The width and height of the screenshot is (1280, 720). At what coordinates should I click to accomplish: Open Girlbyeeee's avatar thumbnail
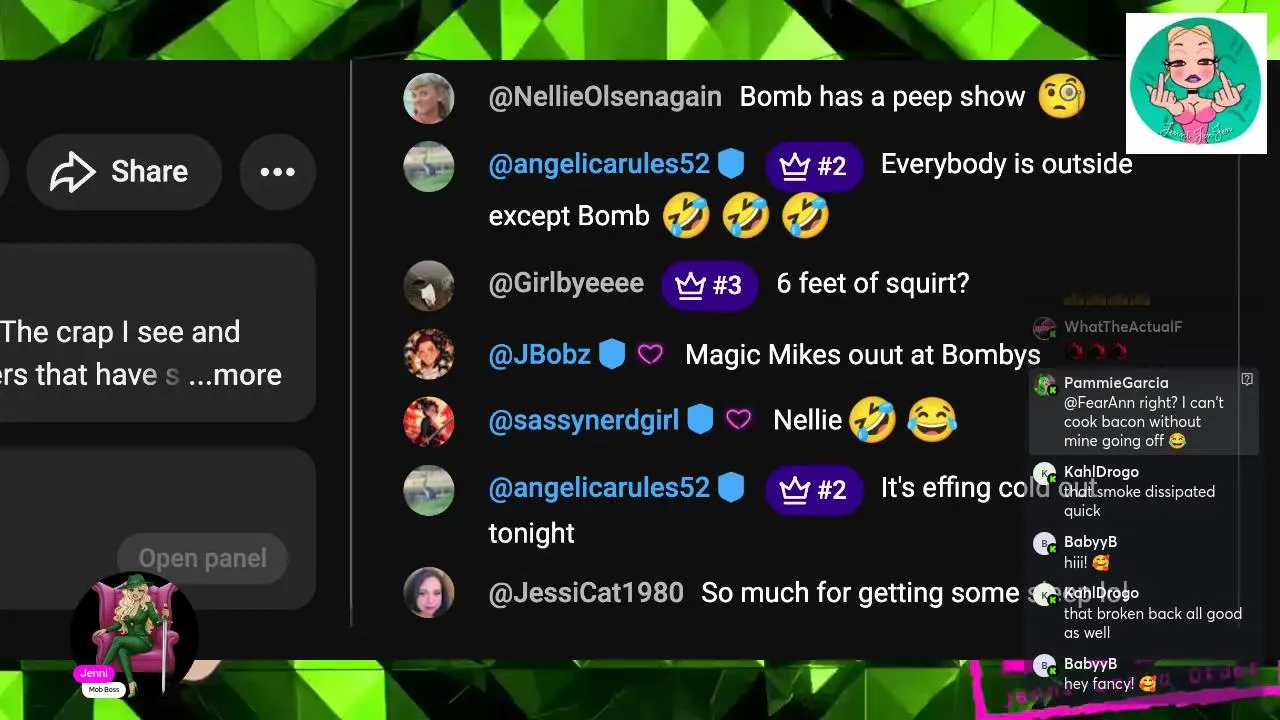click(428, 286)
